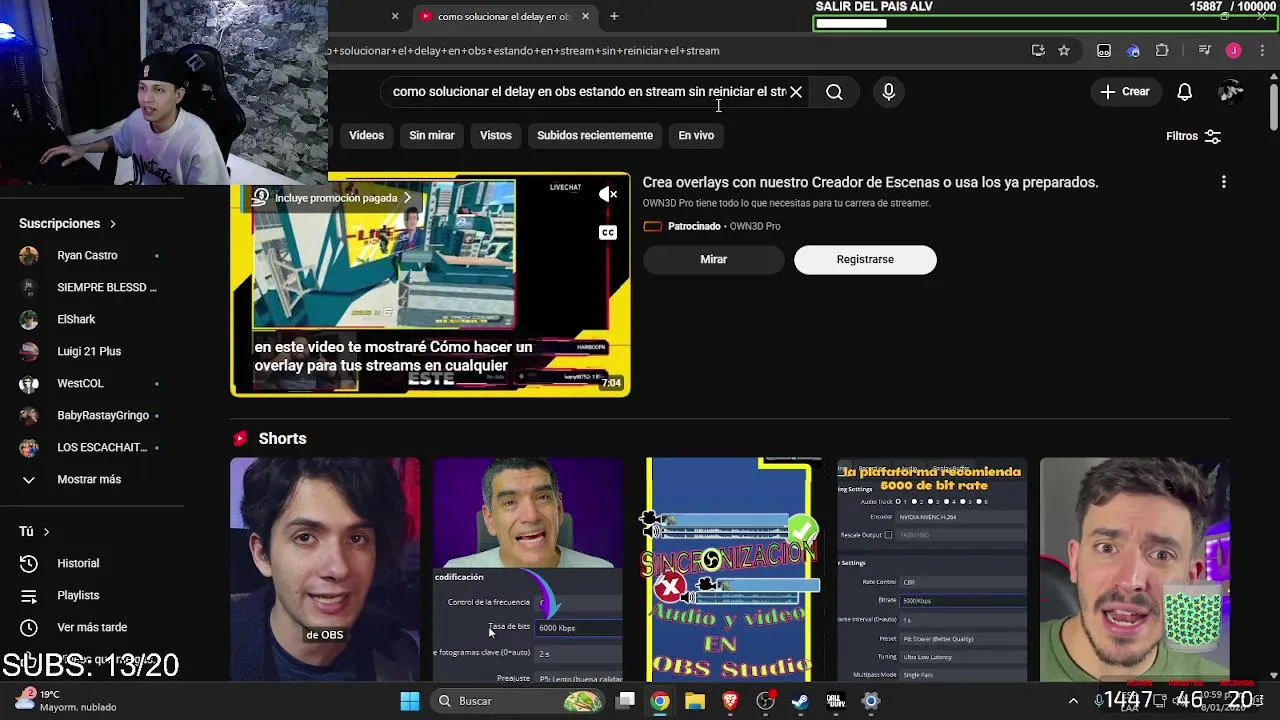The image size is (1280, 720).
Task: Close the YouTube search results browser tab
Action: click(x=585, y=16)
